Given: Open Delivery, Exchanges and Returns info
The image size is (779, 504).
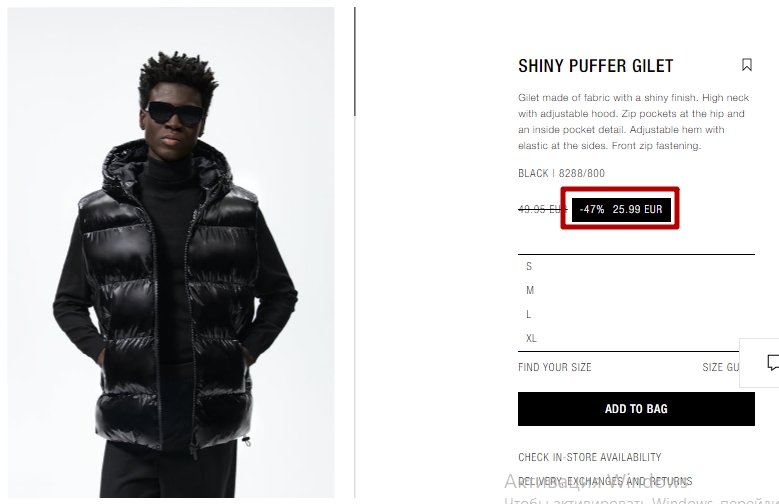Looking at the screenshot, I should point(605,481).
